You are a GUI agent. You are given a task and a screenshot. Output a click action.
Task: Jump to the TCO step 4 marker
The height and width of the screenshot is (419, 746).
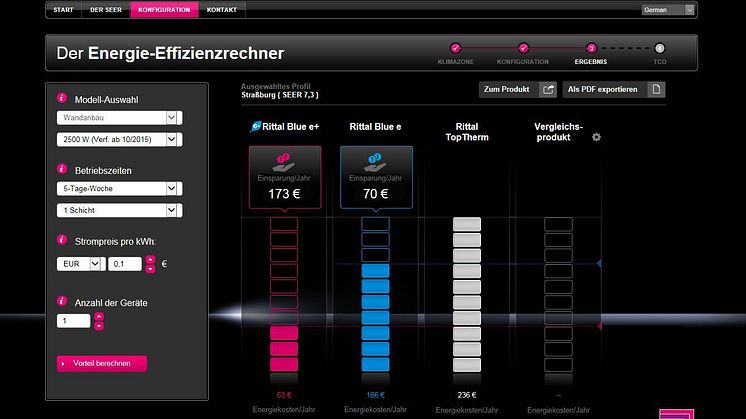(659, 48)
